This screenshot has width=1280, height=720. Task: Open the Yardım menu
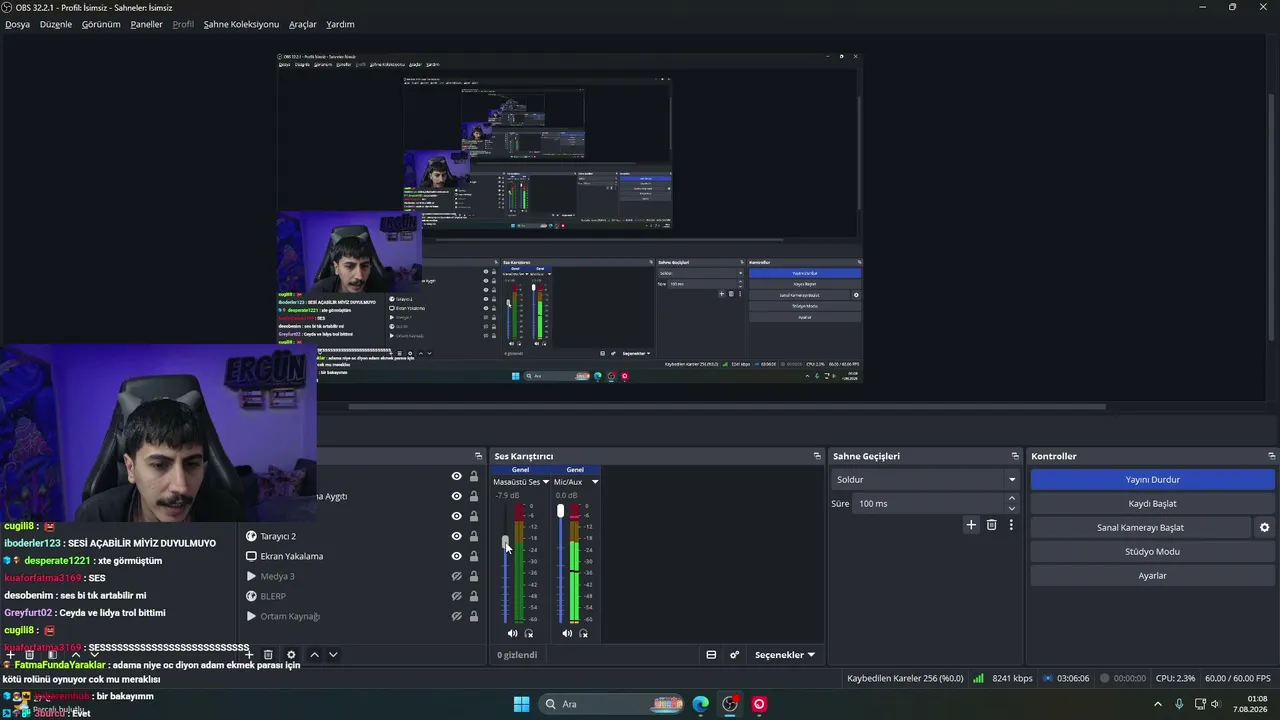(340, 24)
